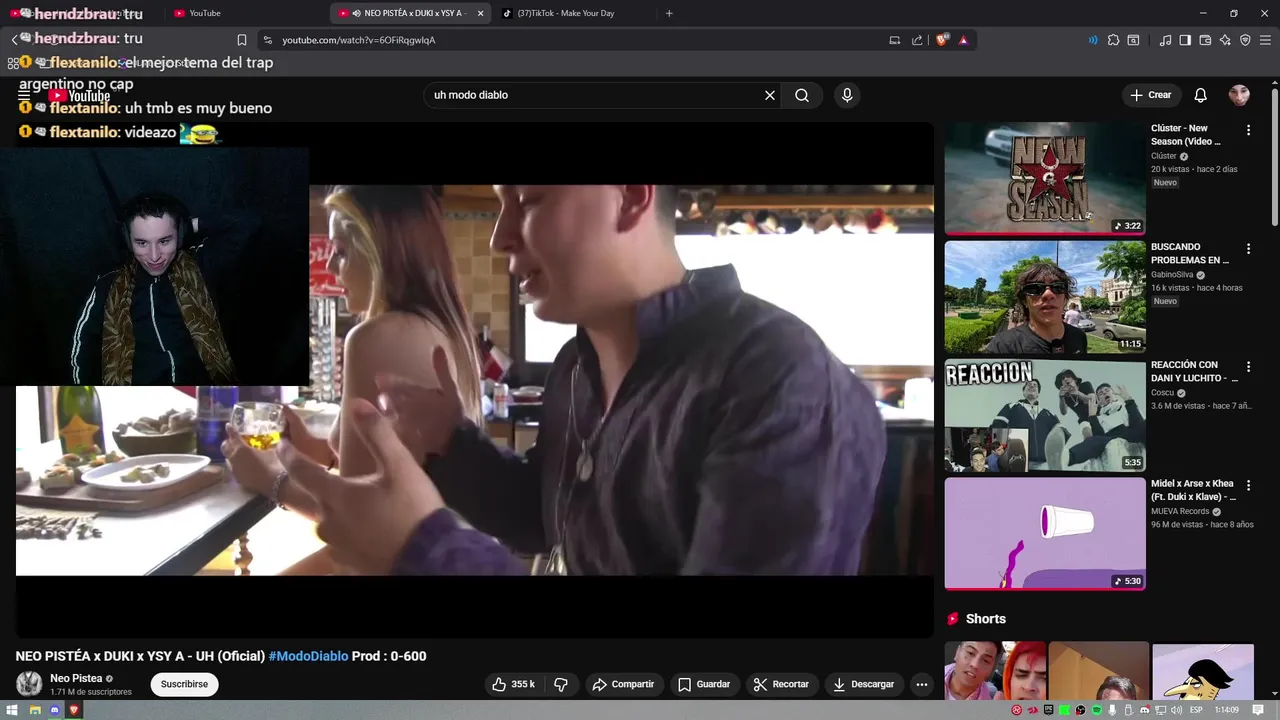The image size is (1280, 720).
Task: Click the Brave Shields lion icon
Action: 941,40
